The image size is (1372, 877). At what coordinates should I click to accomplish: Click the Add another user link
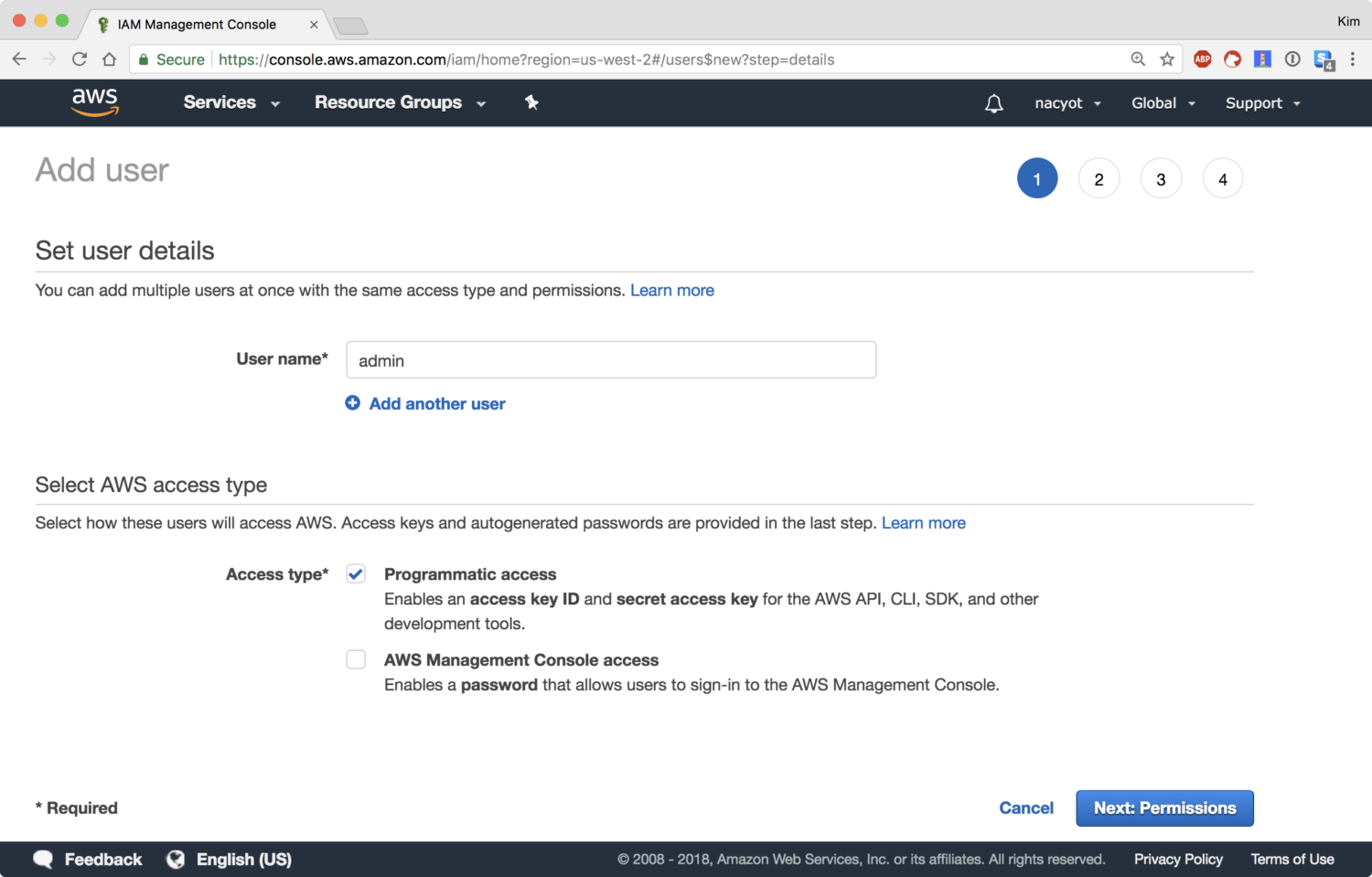[x=436, y=403]
